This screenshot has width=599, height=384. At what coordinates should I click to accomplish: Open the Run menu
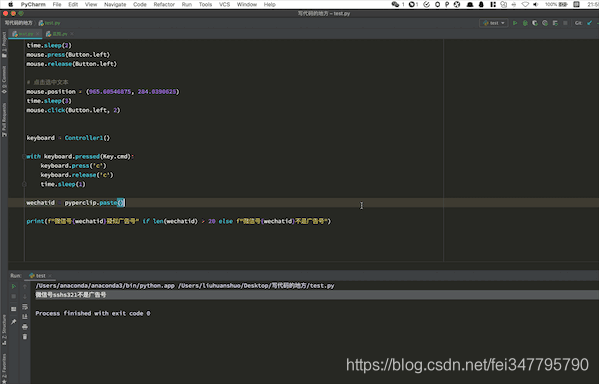(x=187, y=5)
